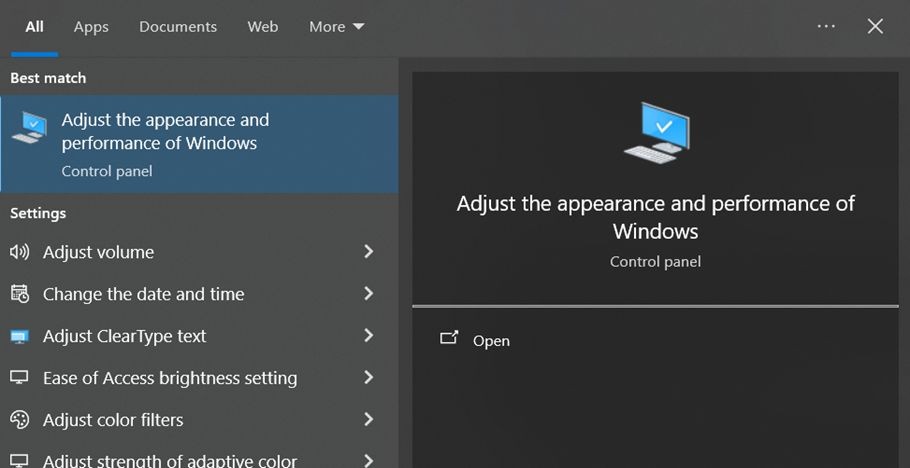The width and height of the screenshot is (910, 468).
Task: Click the Ease of Access brightness monitor icon
Action: click(19, 378)
